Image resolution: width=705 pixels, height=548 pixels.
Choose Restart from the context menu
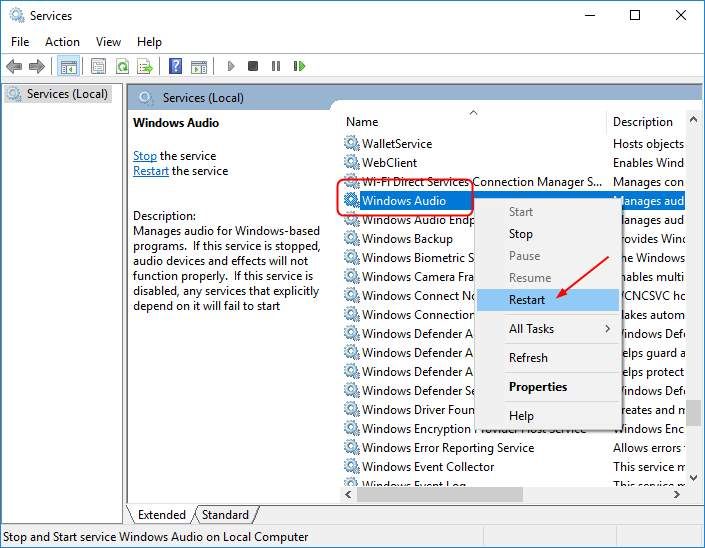point(548,300)
